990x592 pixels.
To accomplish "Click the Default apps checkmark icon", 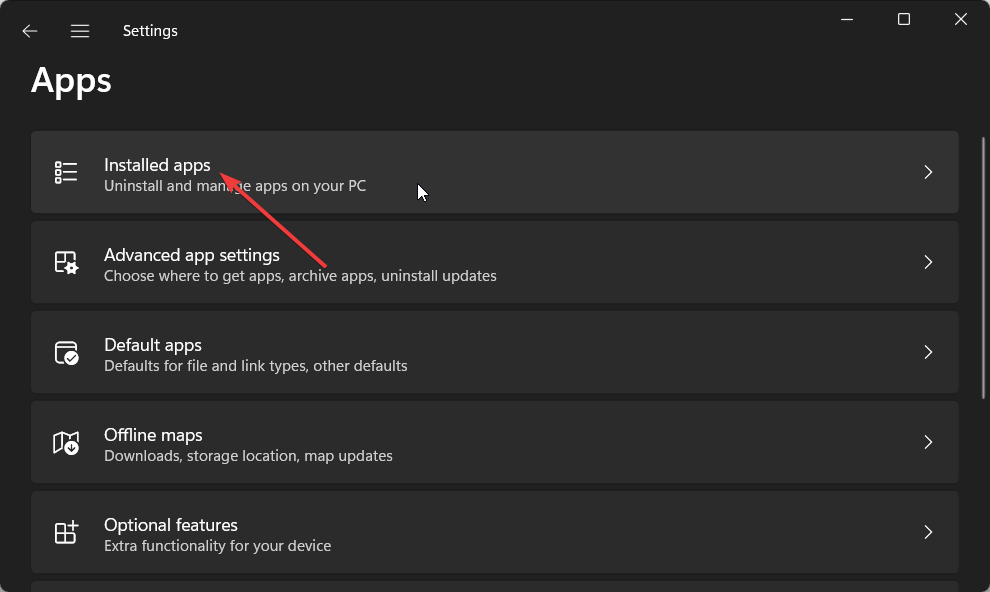I will point(66,352).
